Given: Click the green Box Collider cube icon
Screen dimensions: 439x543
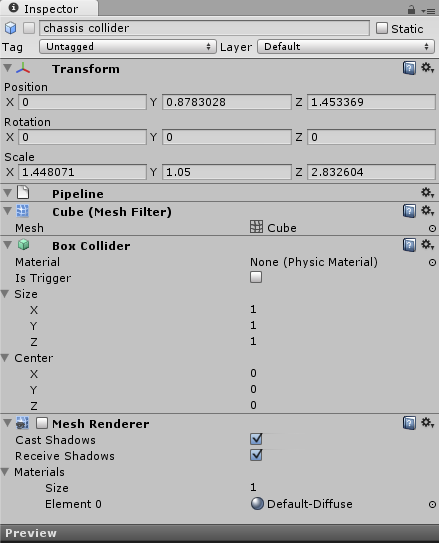Looking at the screenshot, I should coord(23,245).
